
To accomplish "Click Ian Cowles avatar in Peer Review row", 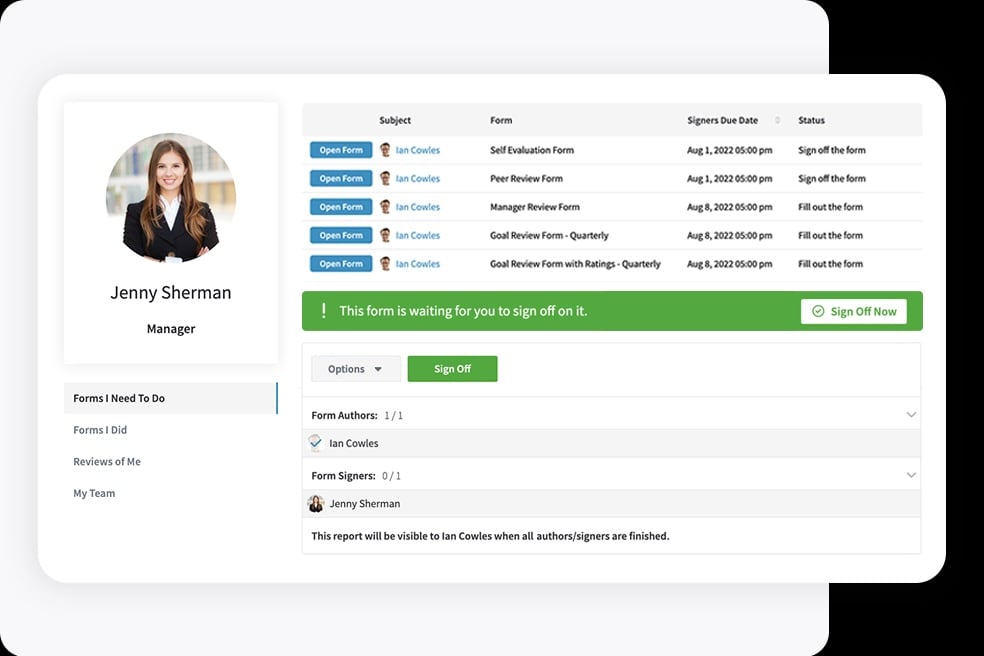I will pos(385,178).
